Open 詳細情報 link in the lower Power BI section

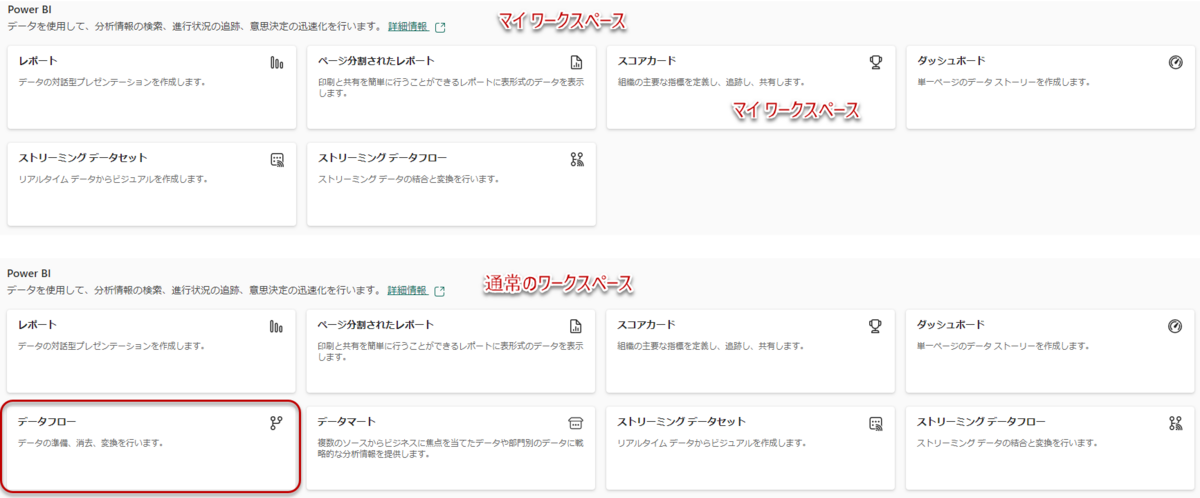407,290
